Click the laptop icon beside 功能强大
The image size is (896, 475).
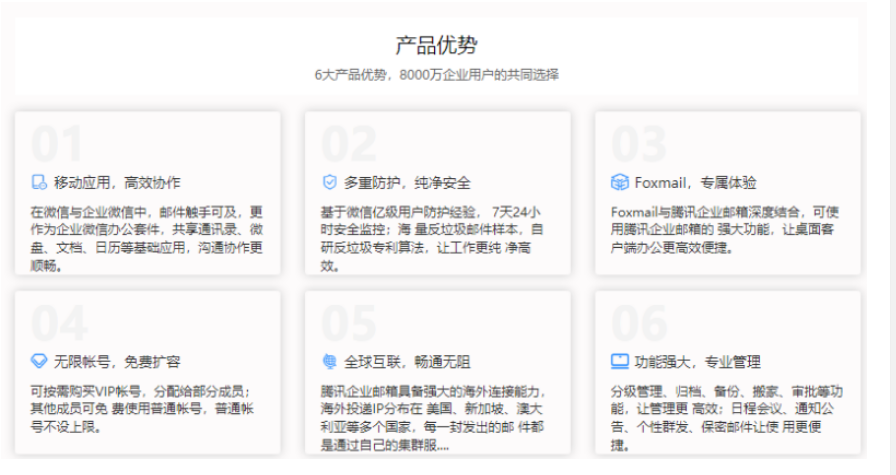click(x=619, y=361)
